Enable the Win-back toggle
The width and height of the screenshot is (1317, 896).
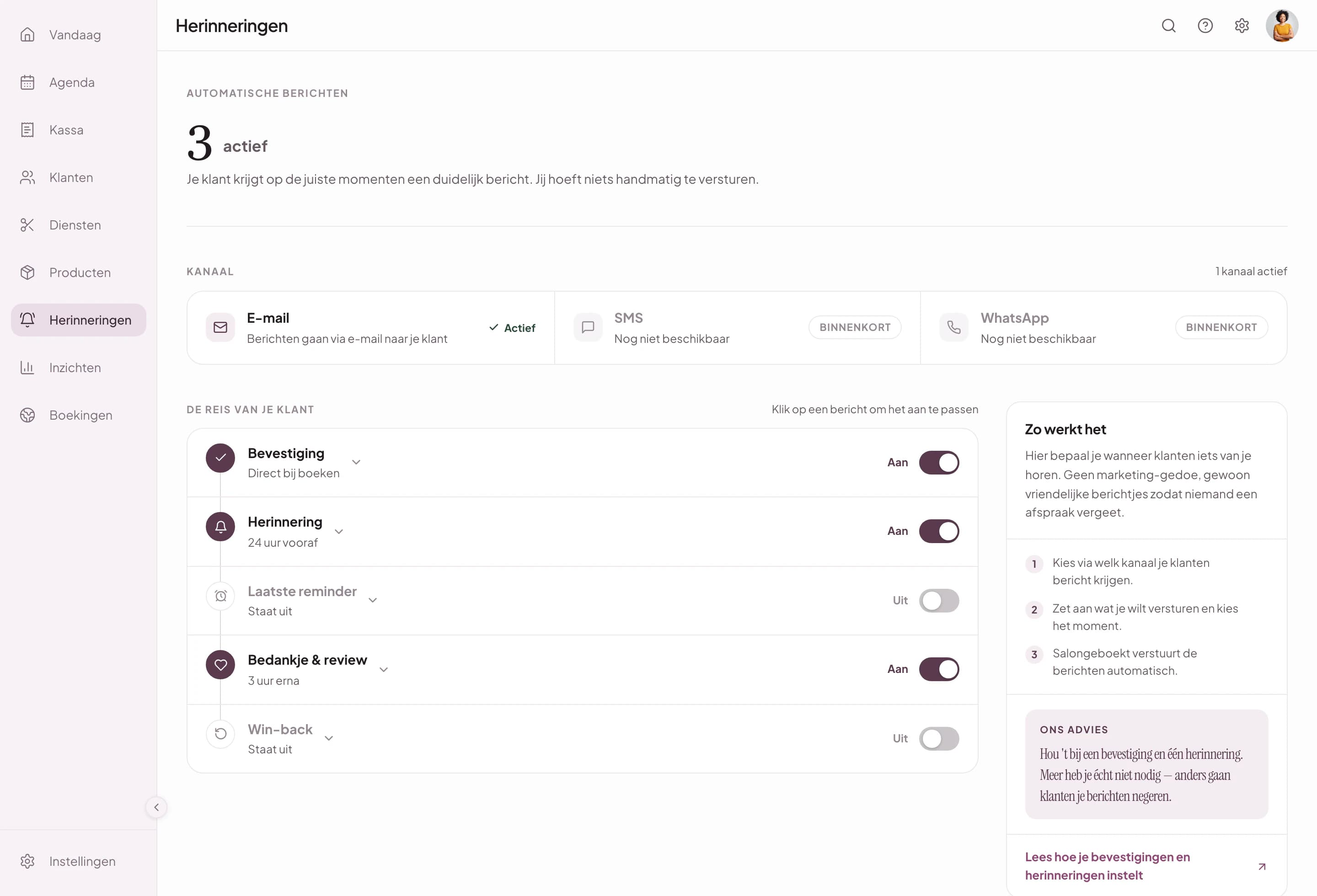(x=939, y=739)
